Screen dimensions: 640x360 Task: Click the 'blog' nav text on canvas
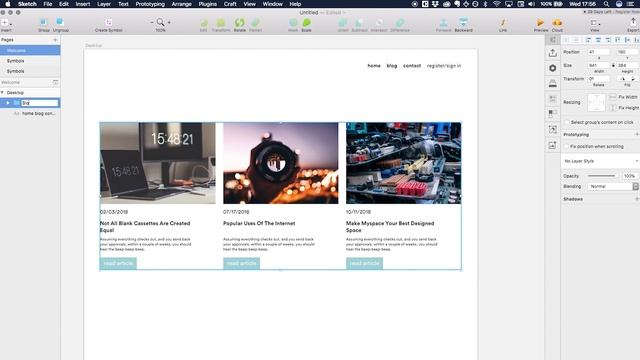pyautogui.click(x=392, y=66)
